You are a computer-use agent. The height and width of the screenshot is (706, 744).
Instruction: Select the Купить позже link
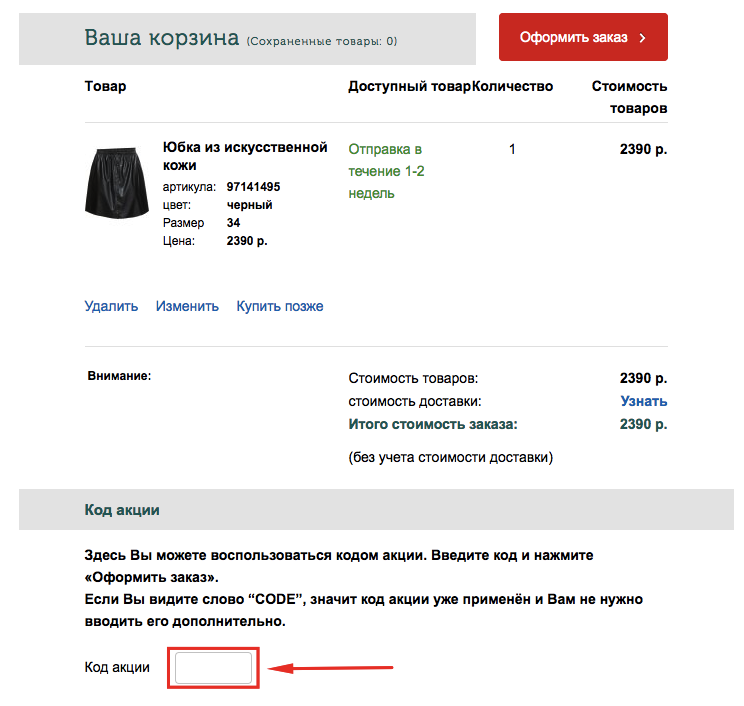click(x=280, y=306)
